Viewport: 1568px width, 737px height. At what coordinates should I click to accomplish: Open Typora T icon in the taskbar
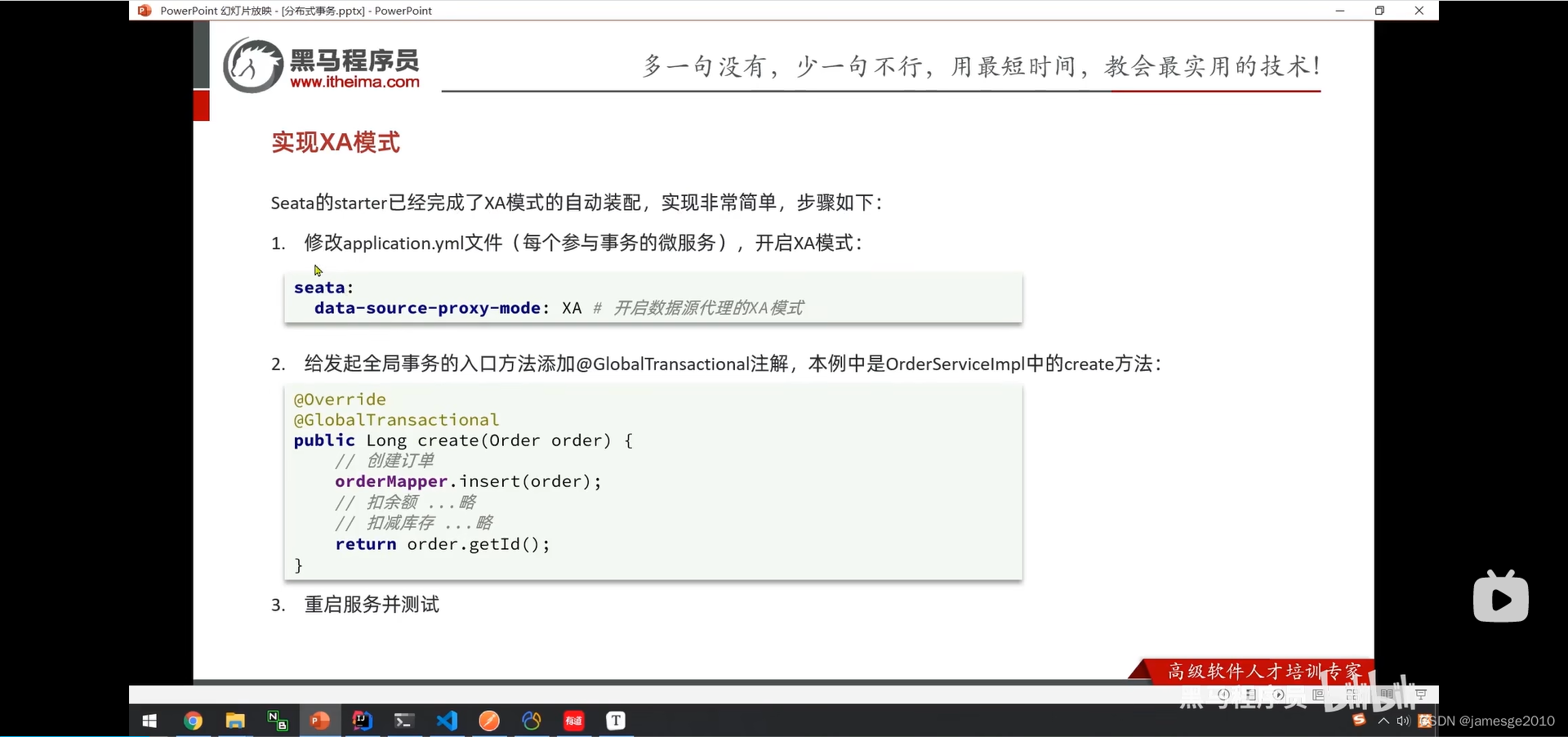(616, 721)
